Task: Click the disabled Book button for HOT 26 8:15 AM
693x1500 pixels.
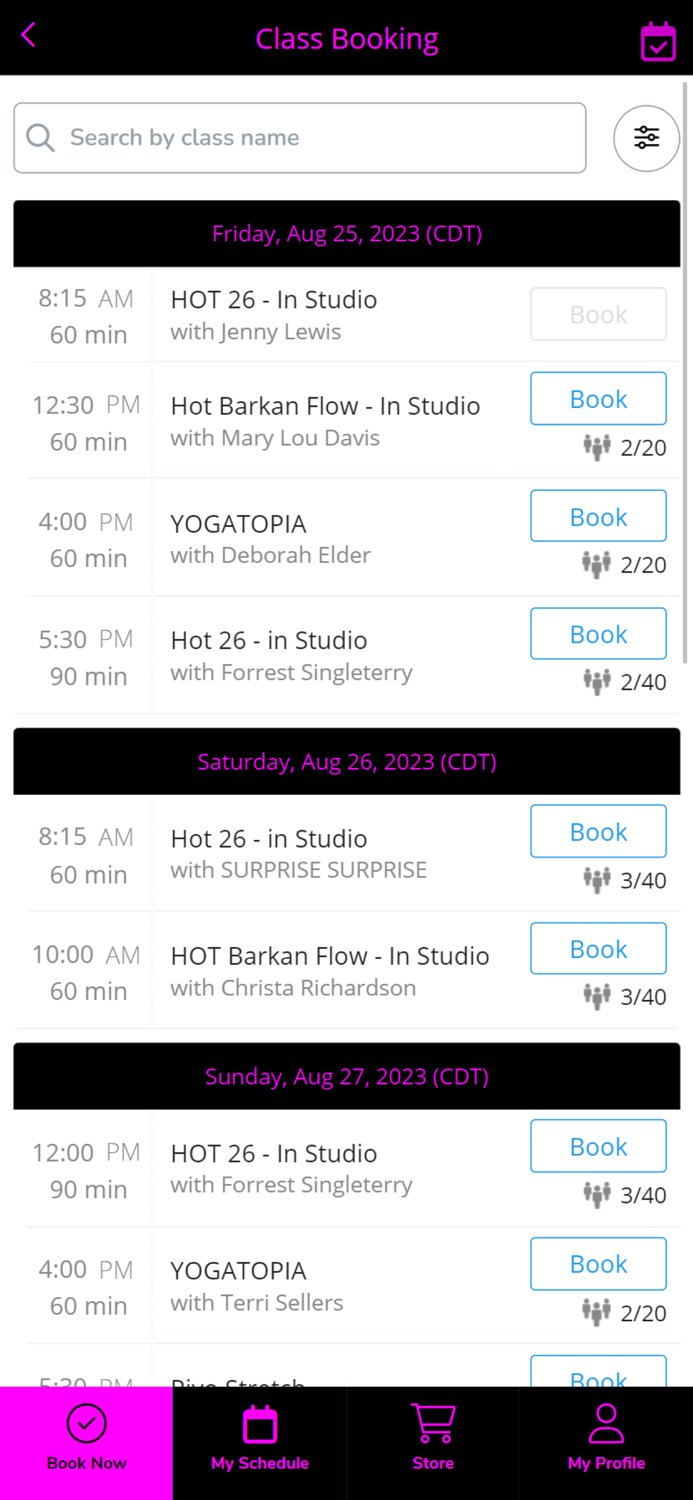Action: 597,314
